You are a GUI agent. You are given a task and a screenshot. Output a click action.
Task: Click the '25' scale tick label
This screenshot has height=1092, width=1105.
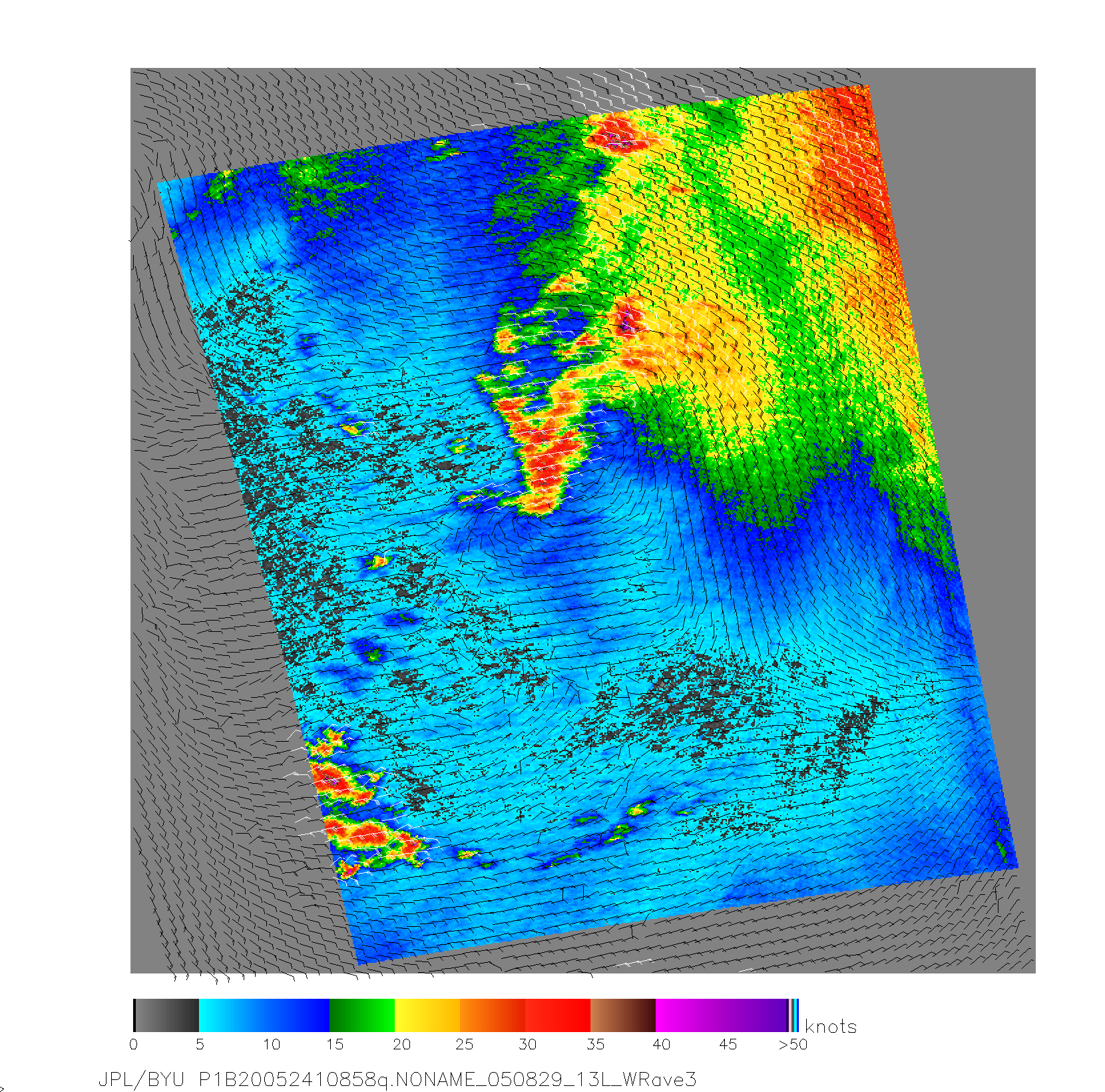(x=465, y=1044)
